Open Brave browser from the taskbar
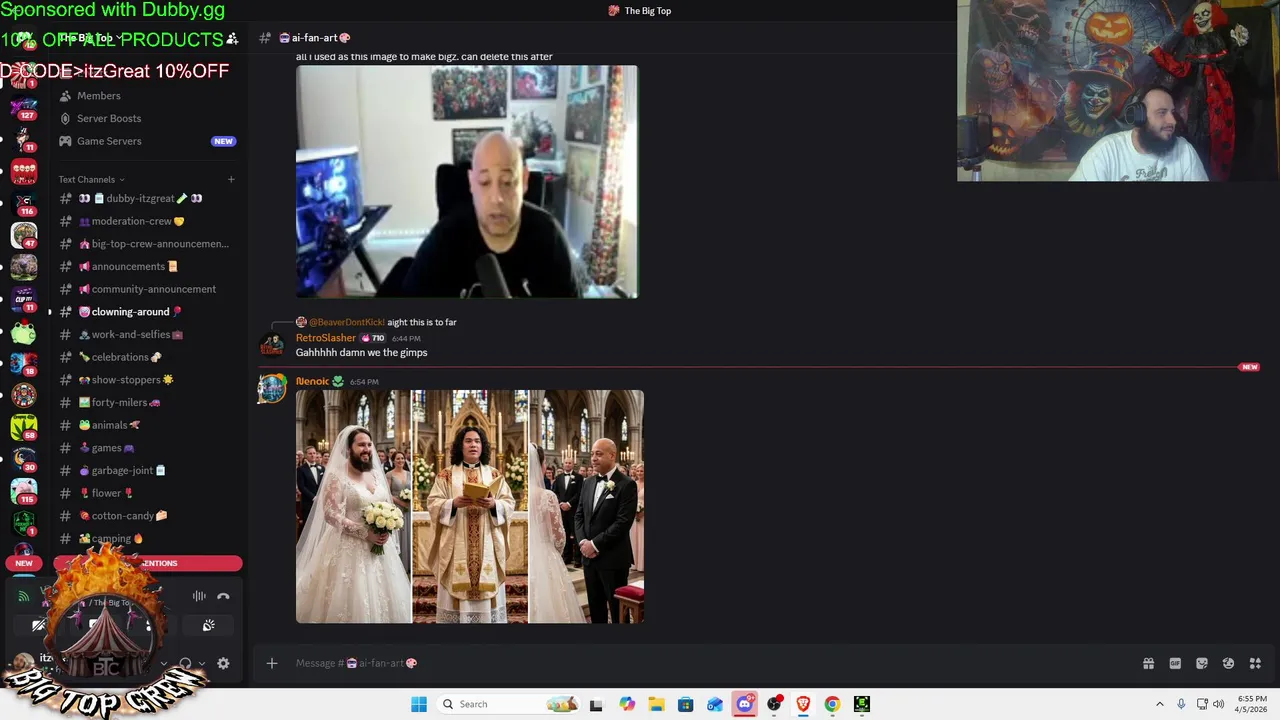The image size is (1280, 720). [803, 704]
